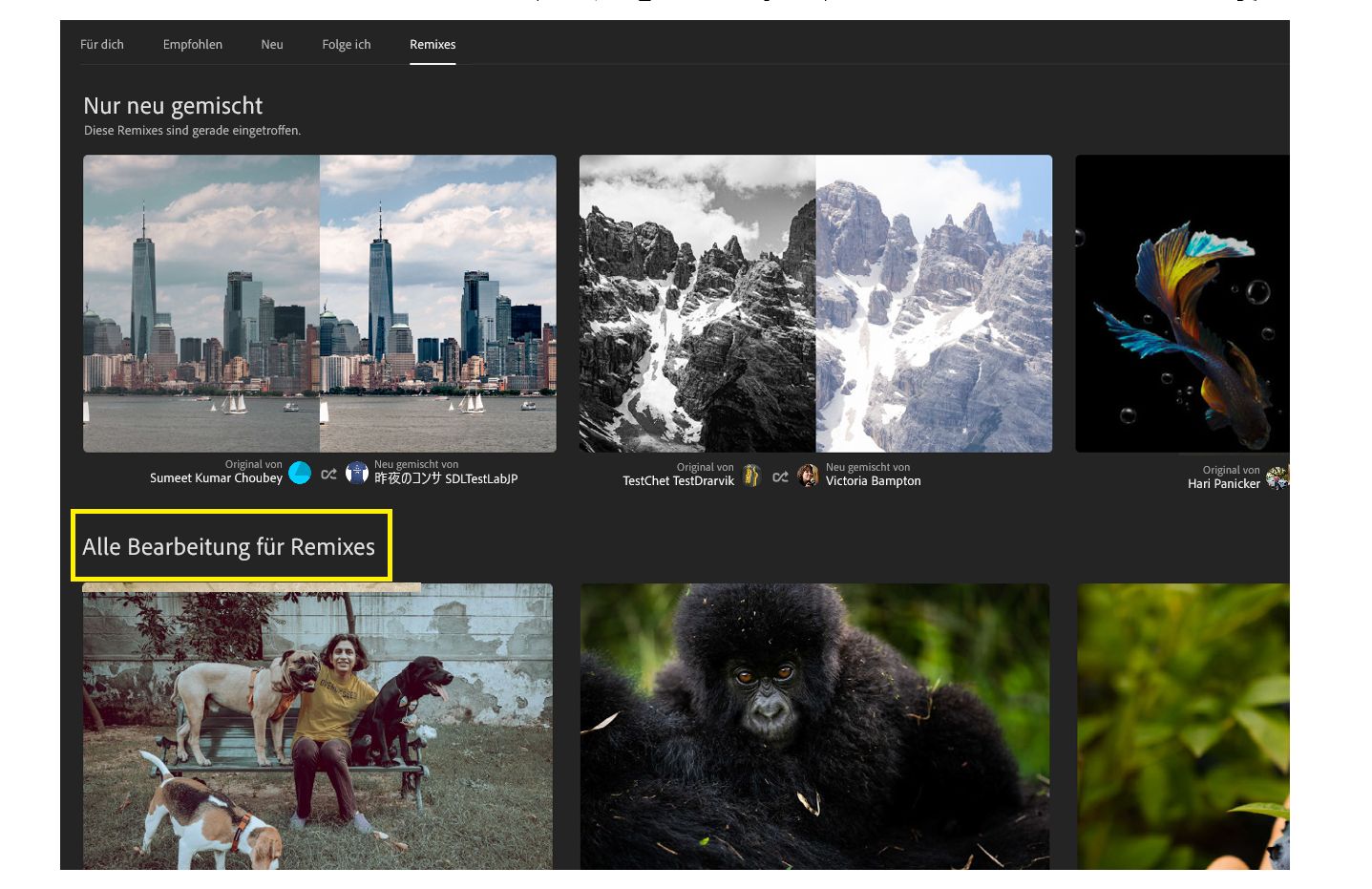Click Hari Panicker's avatar icon

coord(1277,477)
